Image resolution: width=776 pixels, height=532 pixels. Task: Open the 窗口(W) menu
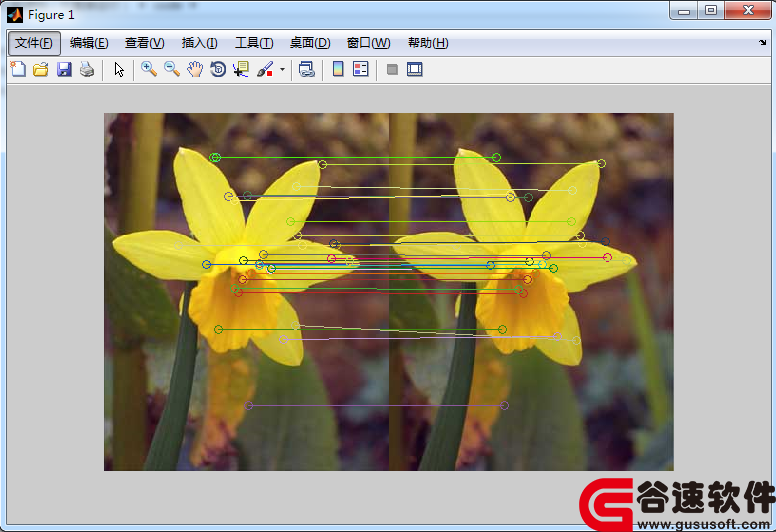pos(369,43)
